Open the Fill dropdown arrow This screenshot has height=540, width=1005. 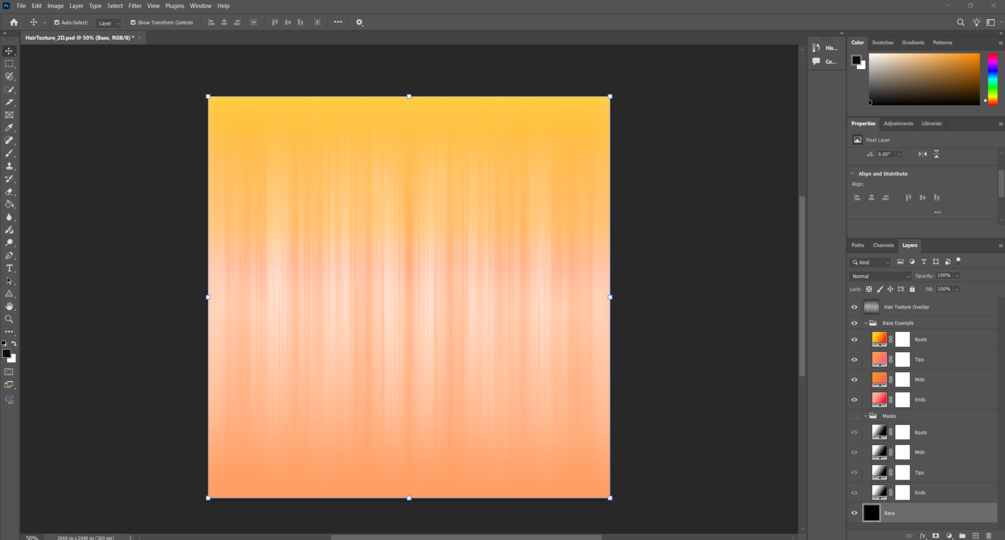pyautogui.click(x=956, y=289)
